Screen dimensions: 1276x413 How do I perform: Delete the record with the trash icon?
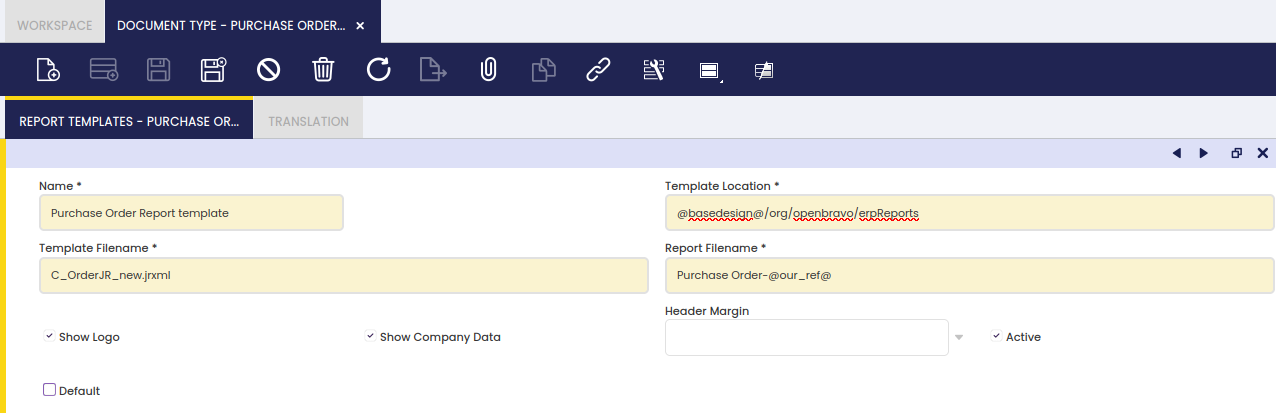pos(323,70)
